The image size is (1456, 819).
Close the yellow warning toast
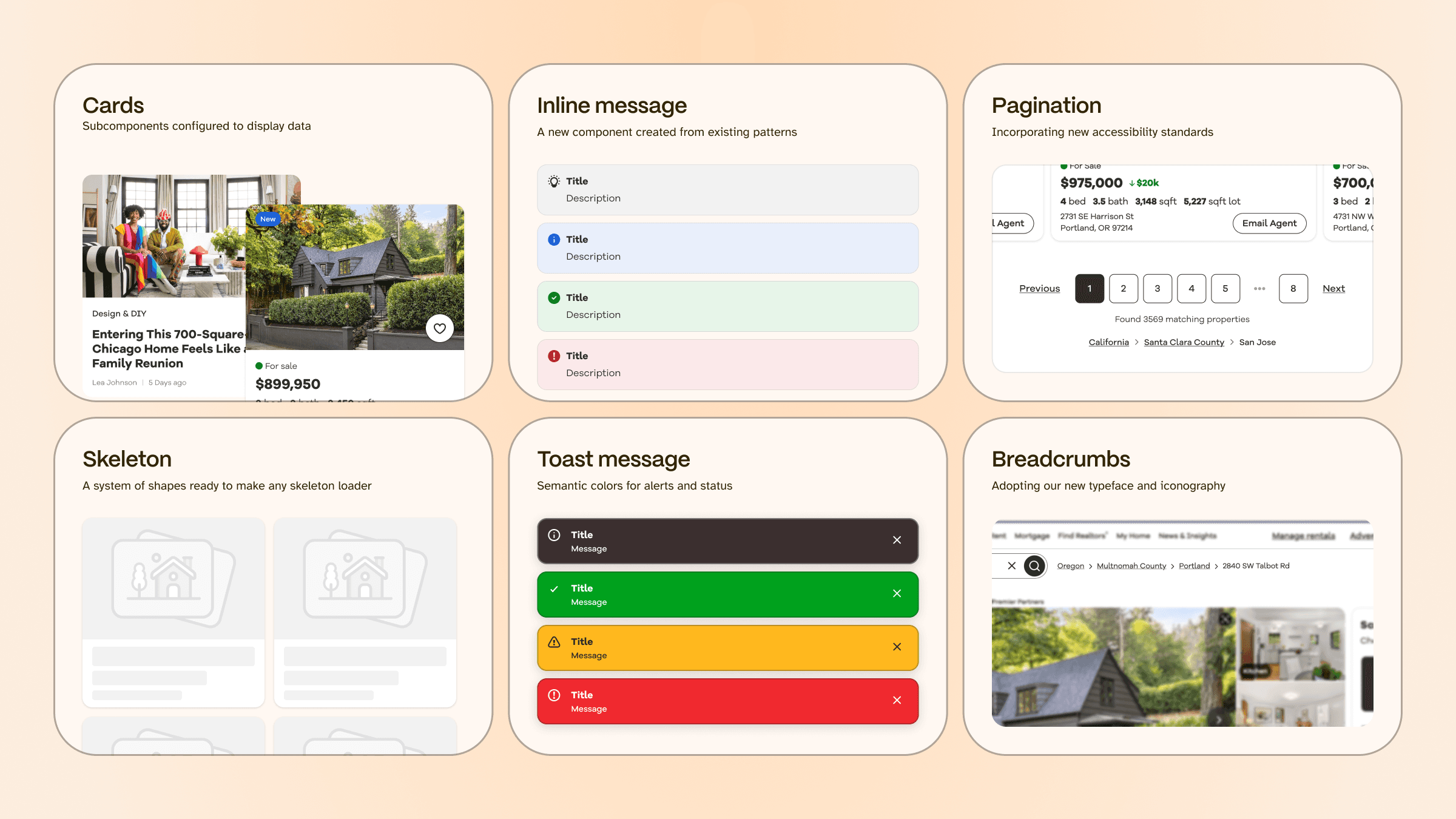(897, 647)
